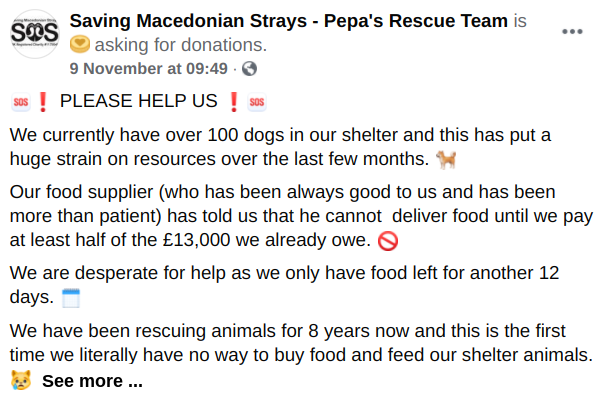612x396 pixels.
Task: Click the SOS emoji after HELP US
Action: pyautogui.click(x=257, y=102)
